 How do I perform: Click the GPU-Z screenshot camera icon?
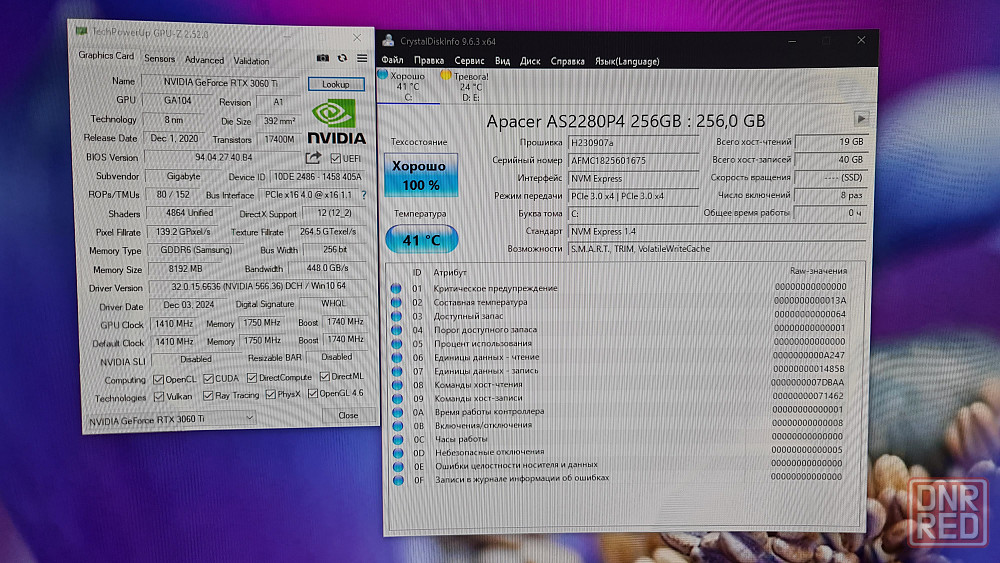coord(323,59)
